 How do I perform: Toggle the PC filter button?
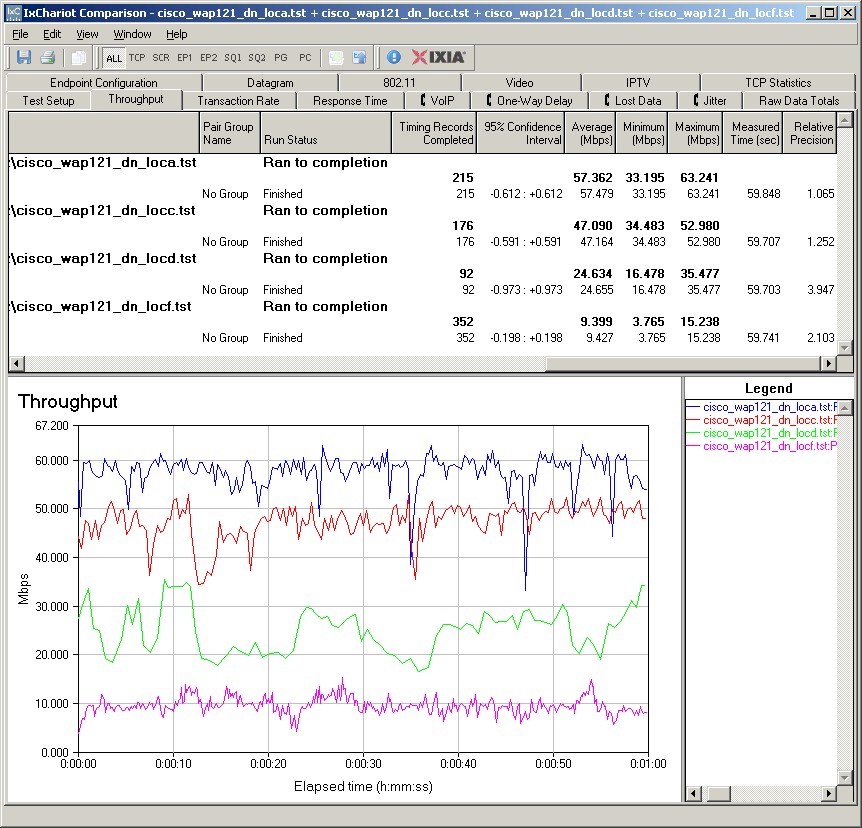305,57
